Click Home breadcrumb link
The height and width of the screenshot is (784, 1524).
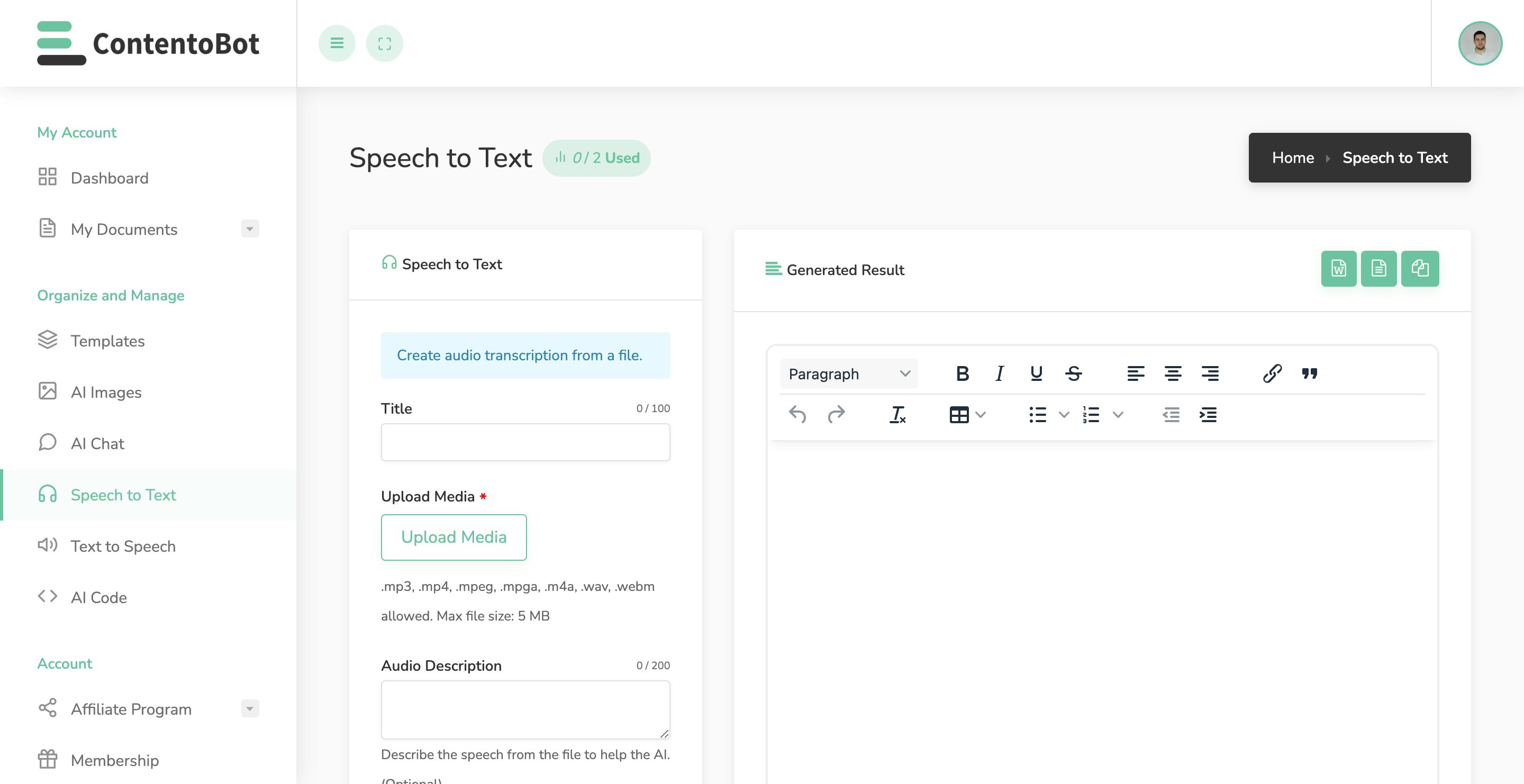tap(1293, 158)
